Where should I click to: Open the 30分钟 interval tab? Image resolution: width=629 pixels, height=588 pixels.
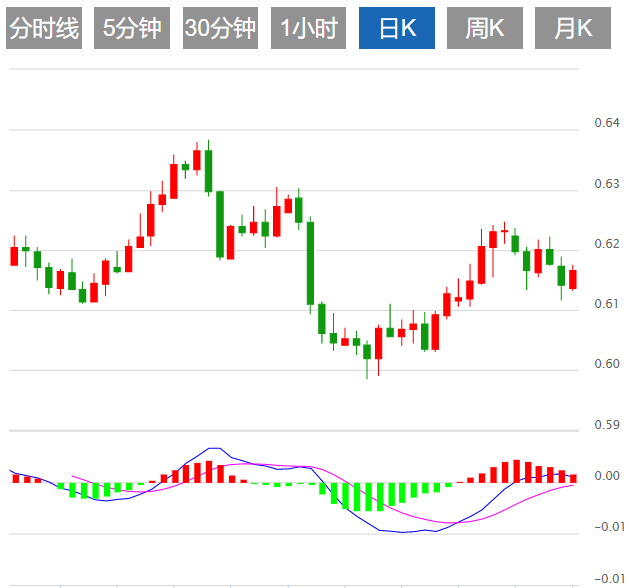220,29
